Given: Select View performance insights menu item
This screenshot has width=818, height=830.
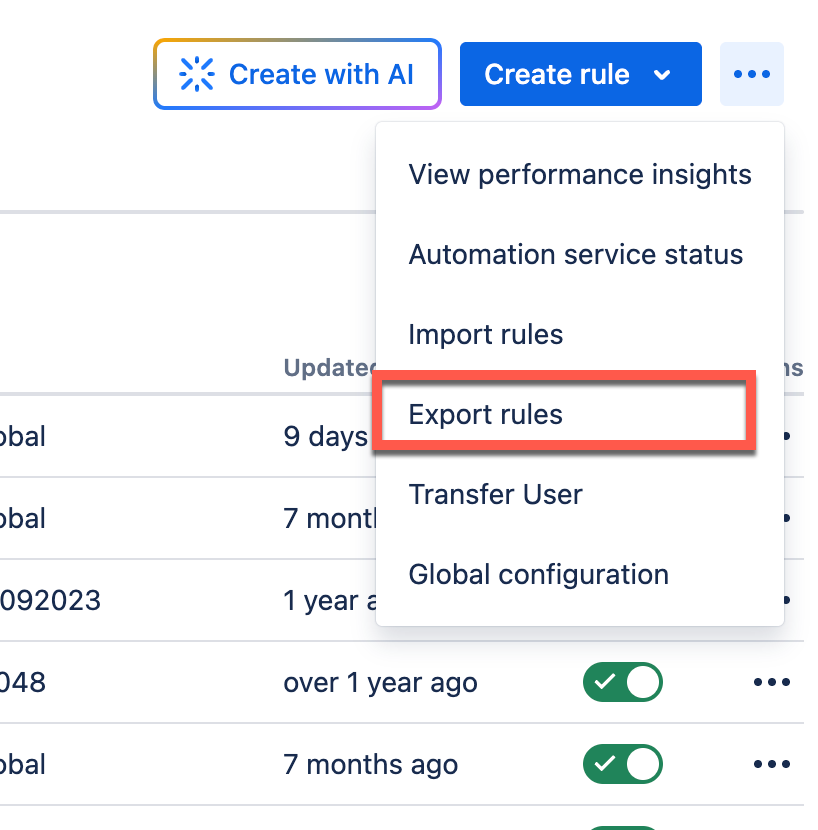Looking at the screenshot, I should tap(580, 175).
